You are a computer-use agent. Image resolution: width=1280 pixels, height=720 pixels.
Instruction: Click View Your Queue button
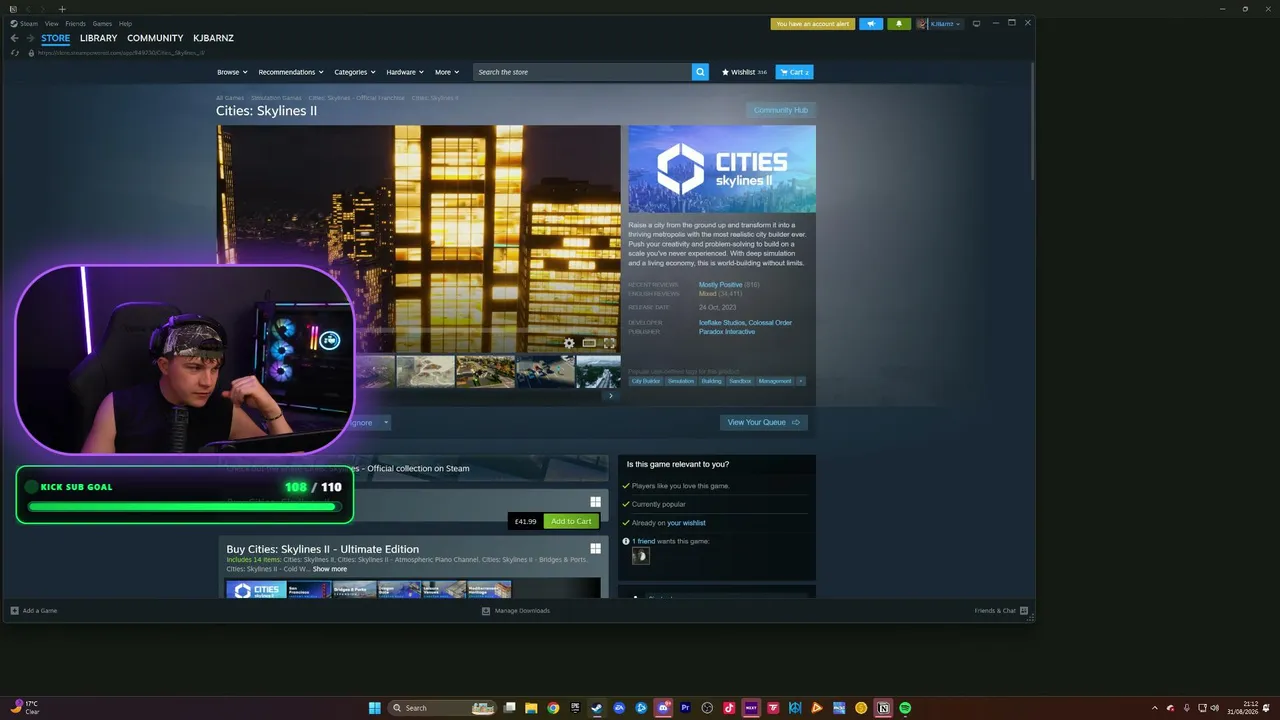click(x=764, y=423)
